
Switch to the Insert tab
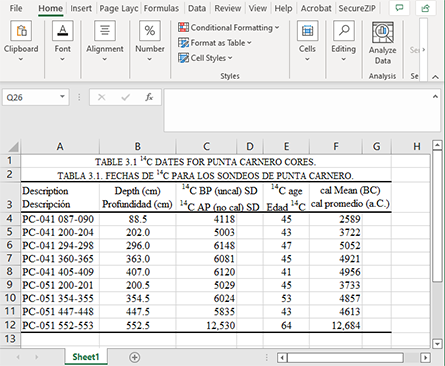coord(81,8)
